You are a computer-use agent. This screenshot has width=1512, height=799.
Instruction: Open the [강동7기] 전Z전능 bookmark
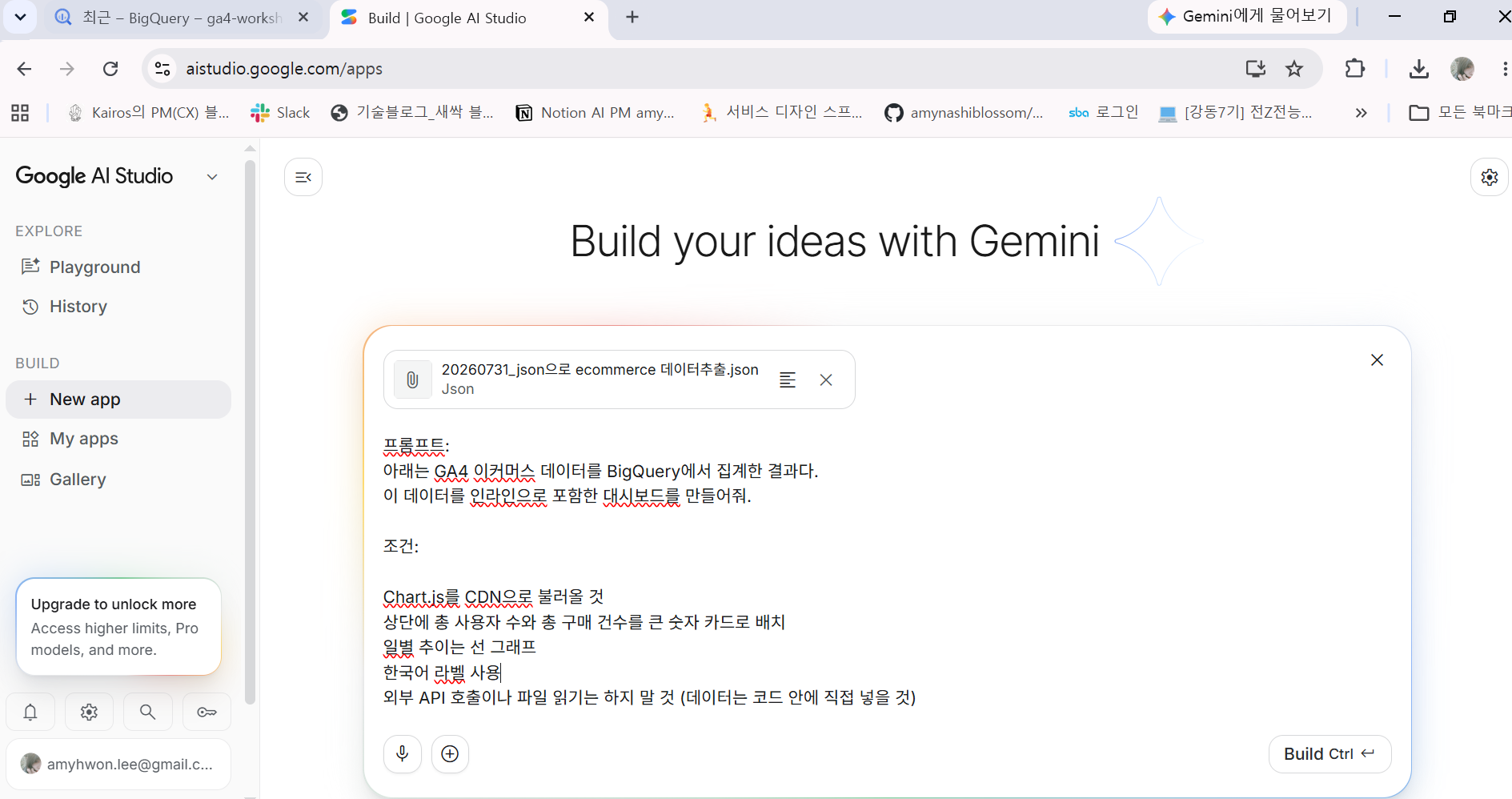[x=1236, y=113]
